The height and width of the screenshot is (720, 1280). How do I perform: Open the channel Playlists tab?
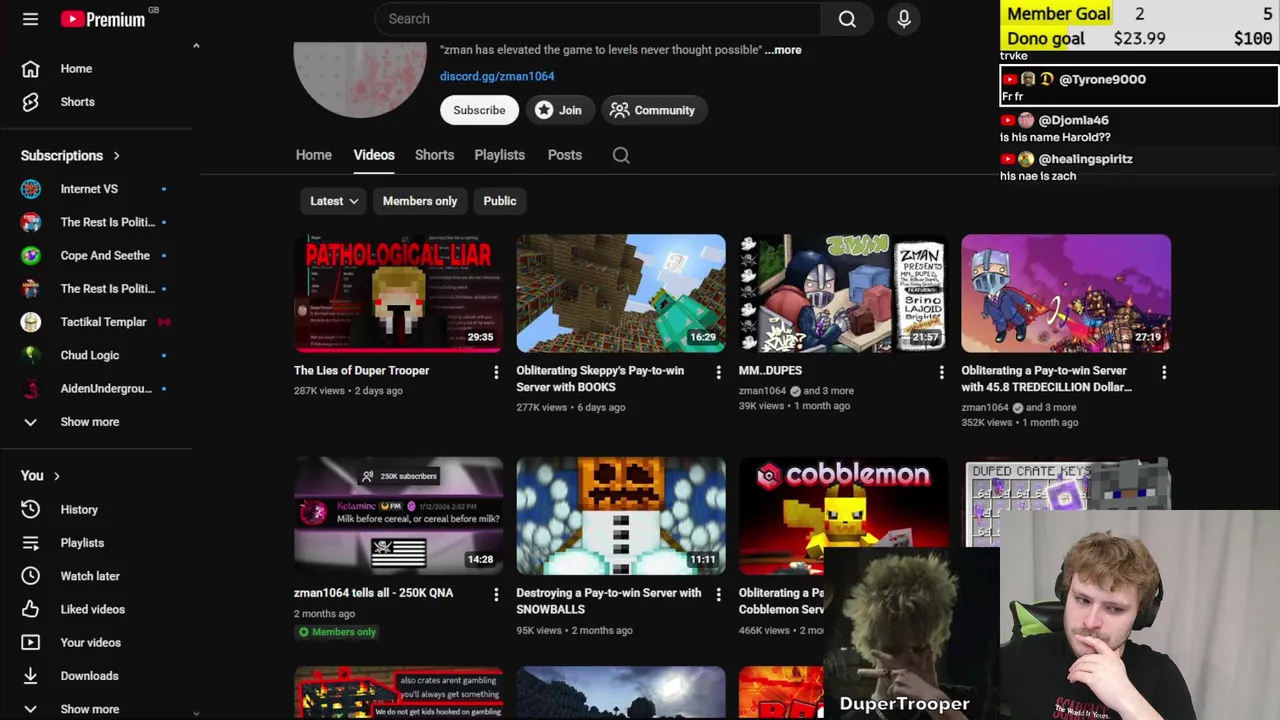(x=499, y=155)
